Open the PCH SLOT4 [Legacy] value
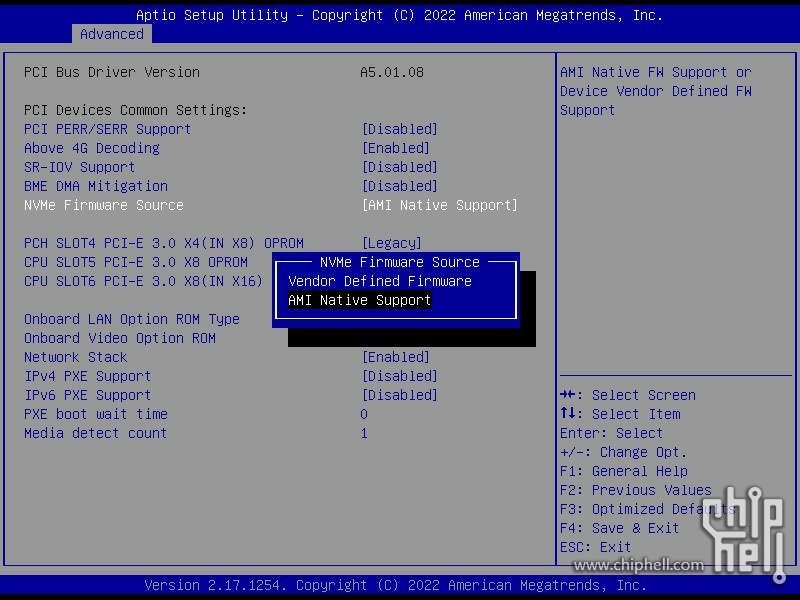Image resolution: width=800 pixels, height=600 pixels. coord(392,243)
